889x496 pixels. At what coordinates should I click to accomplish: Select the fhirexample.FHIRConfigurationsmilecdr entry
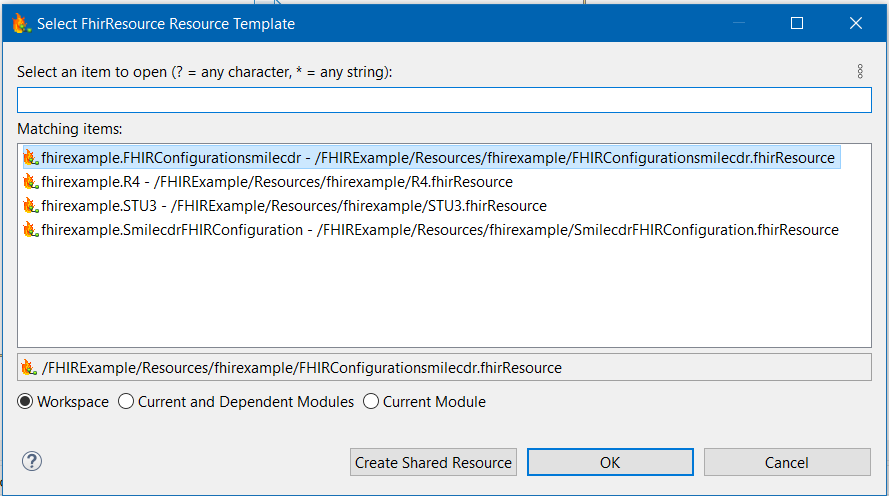[x=437, y=158]
